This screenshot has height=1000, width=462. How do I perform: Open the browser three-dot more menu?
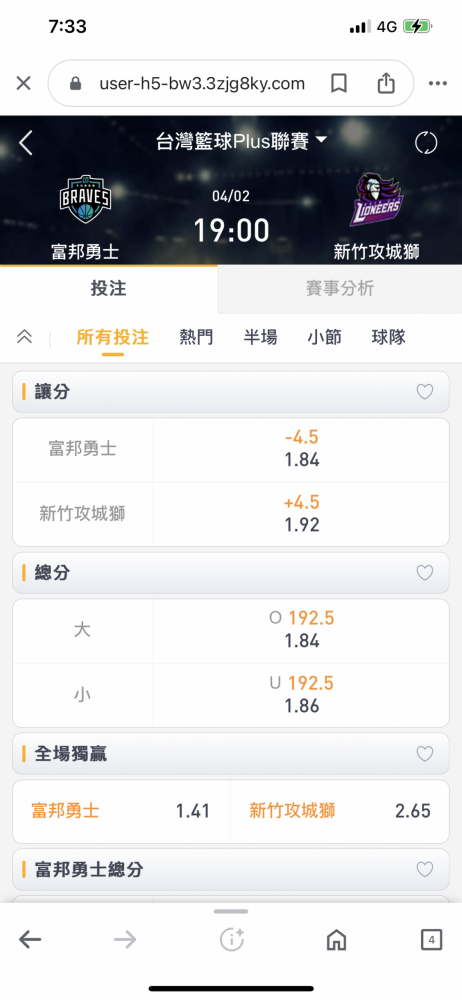(438, 84)
